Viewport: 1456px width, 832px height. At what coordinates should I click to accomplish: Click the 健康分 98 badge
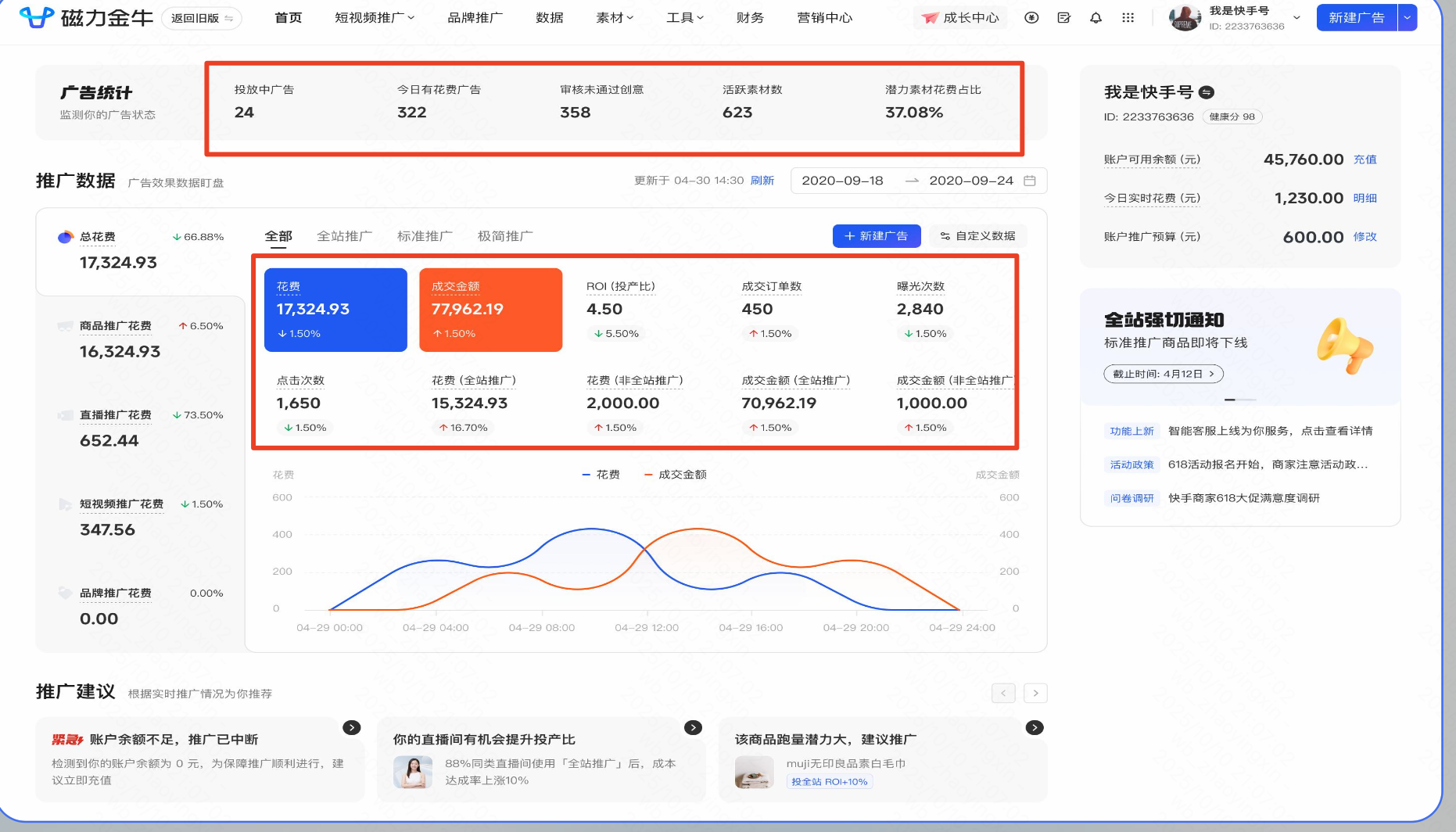pos(1232,117)
